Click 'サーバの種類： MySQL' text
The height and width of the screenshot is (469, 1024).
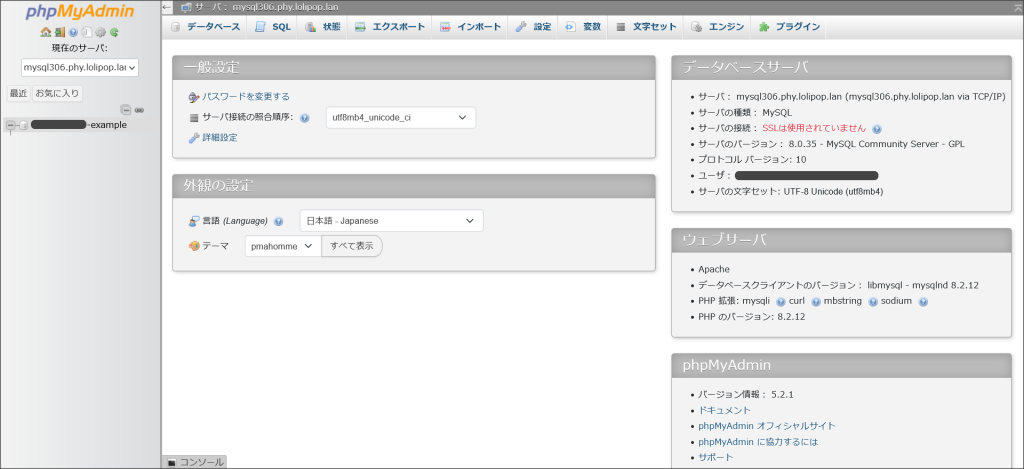click(x=745, y=112)
